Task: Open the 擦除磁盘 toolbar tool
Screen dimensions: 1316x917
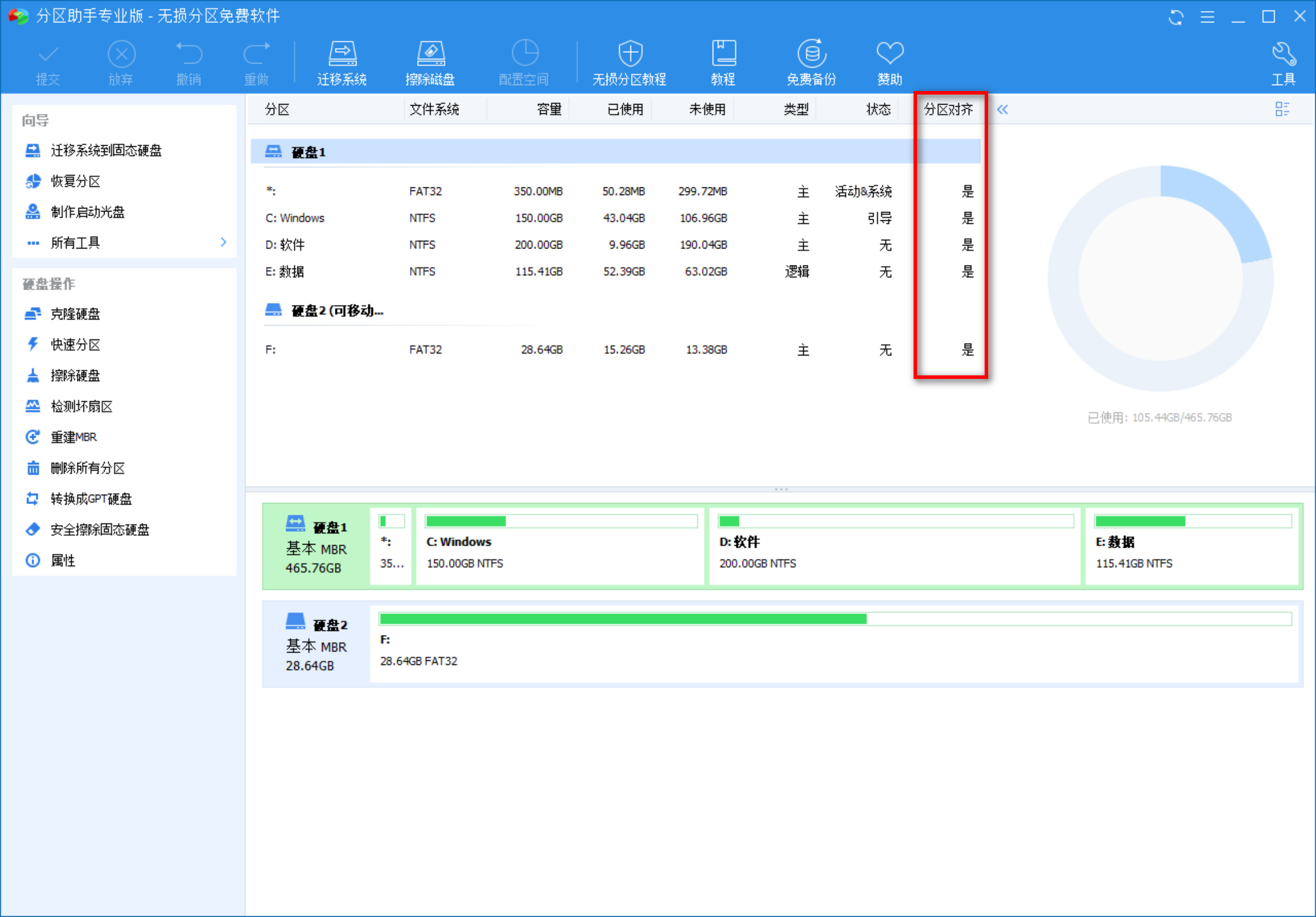Action: [430, 63]
